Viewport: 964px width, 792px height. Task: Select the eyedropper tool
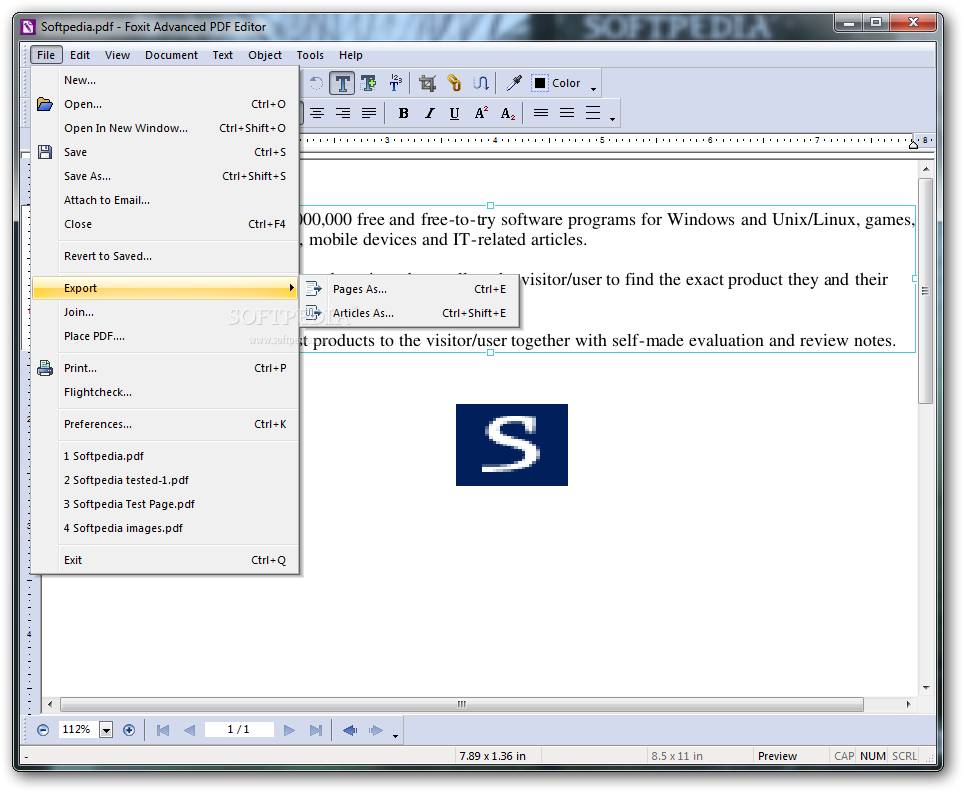click(x=513, y=83)
